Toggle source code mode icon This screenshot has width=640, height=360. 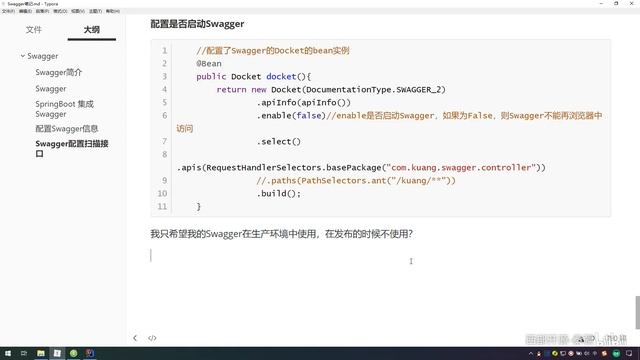[x=152, y=338]
